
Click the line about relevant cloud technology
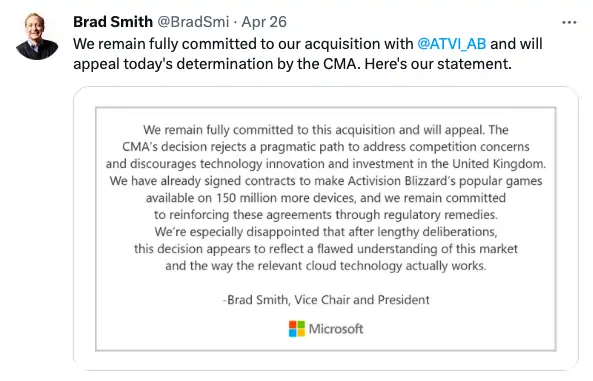click(326, 266)
